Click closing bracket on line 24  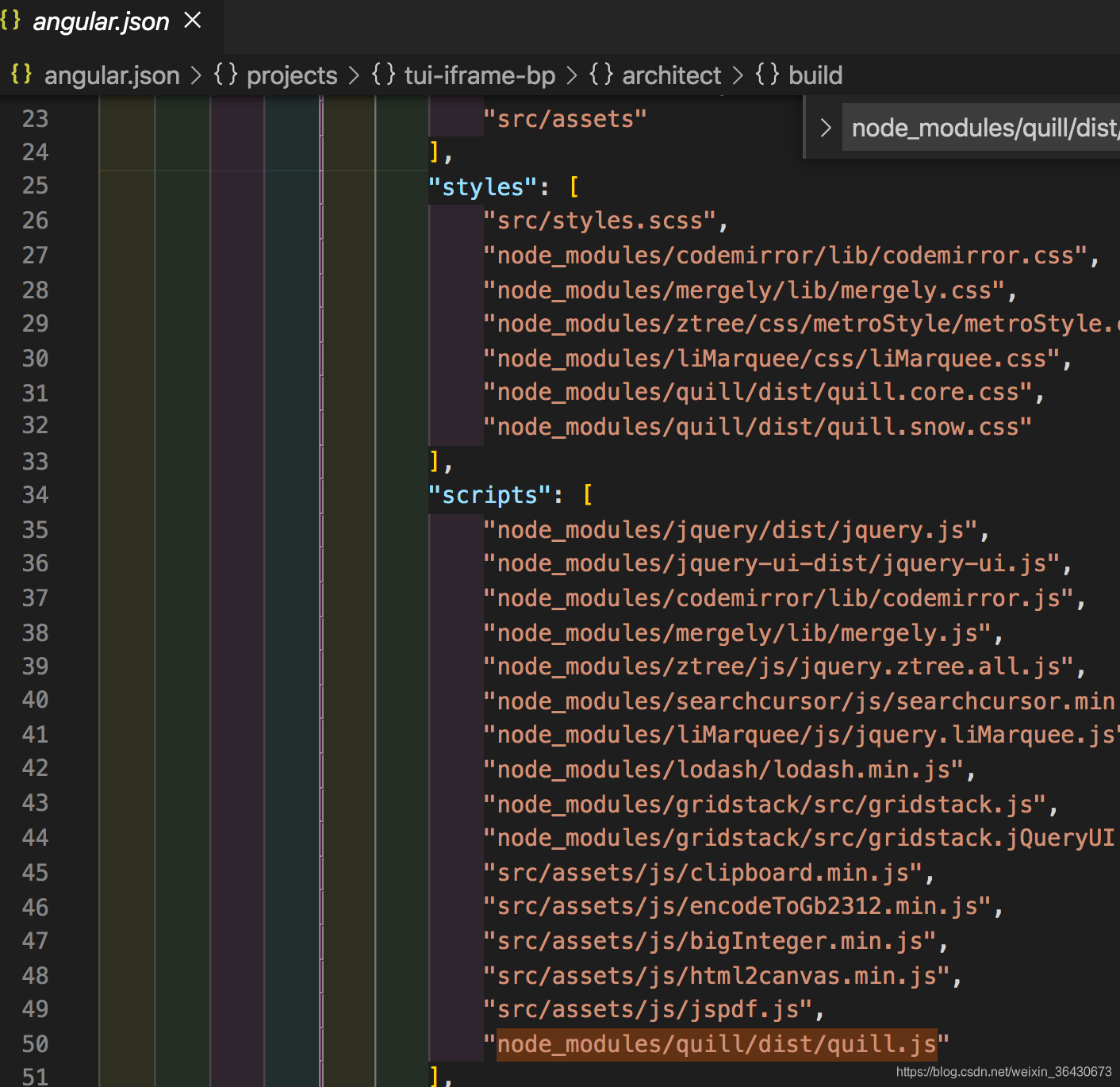point(434,152)
